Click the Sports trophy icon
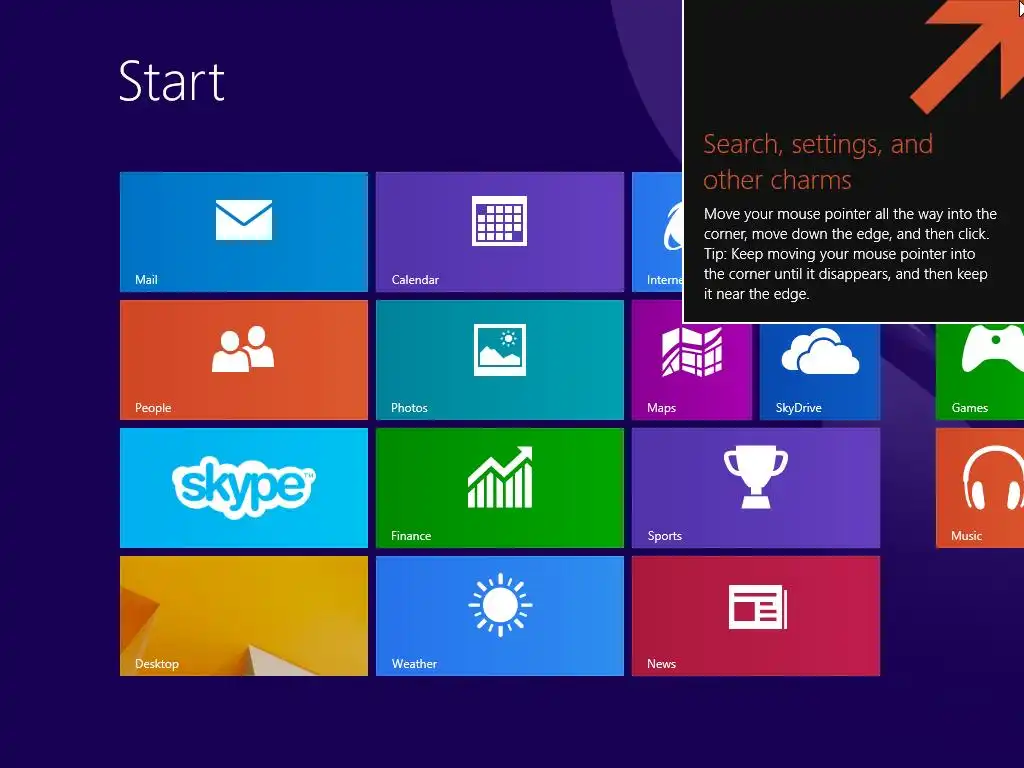The width and height of the screenshot is (1024, 768). (756, 477)
